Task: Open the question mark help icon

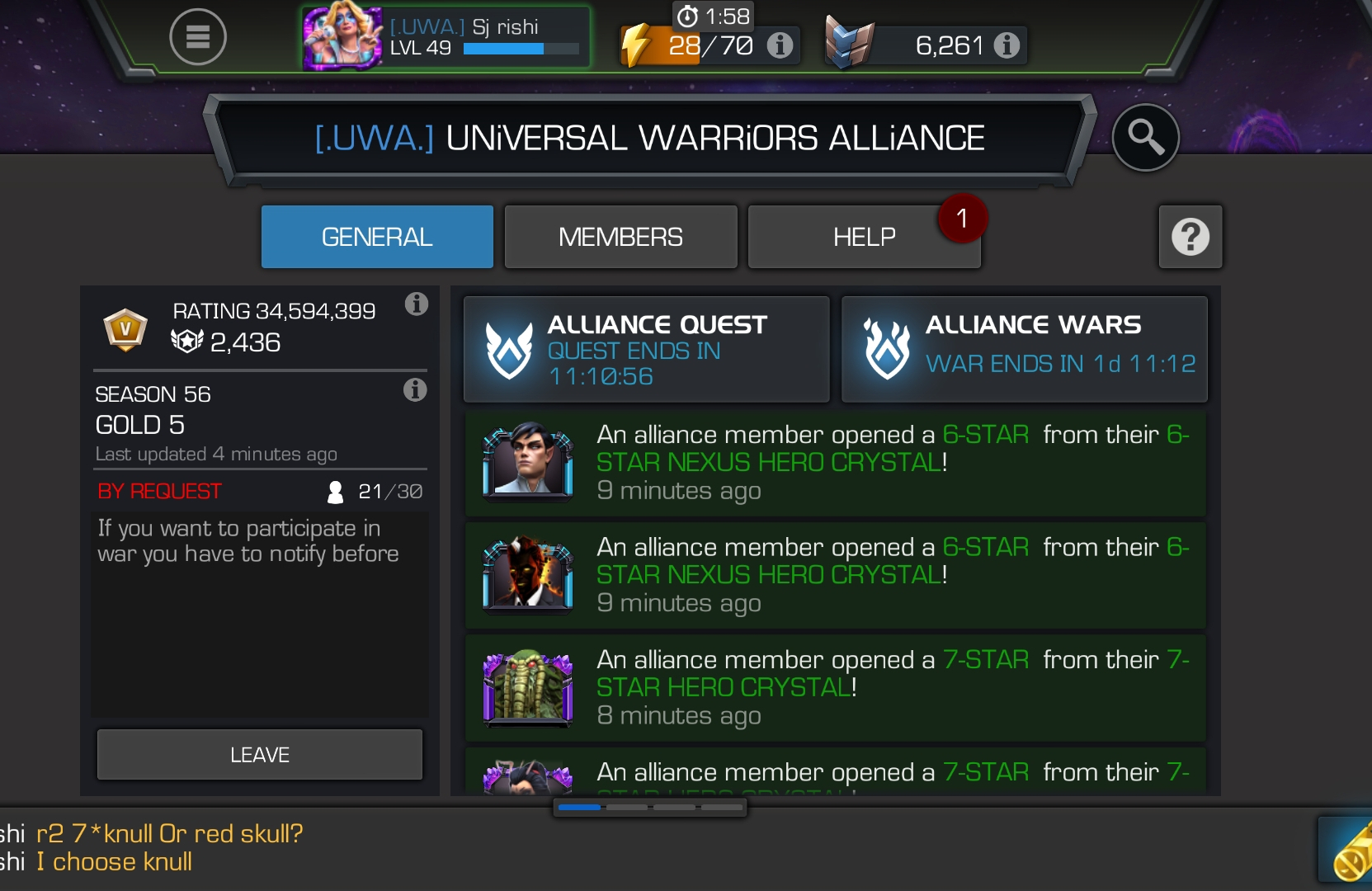Action: point(1190,237)
